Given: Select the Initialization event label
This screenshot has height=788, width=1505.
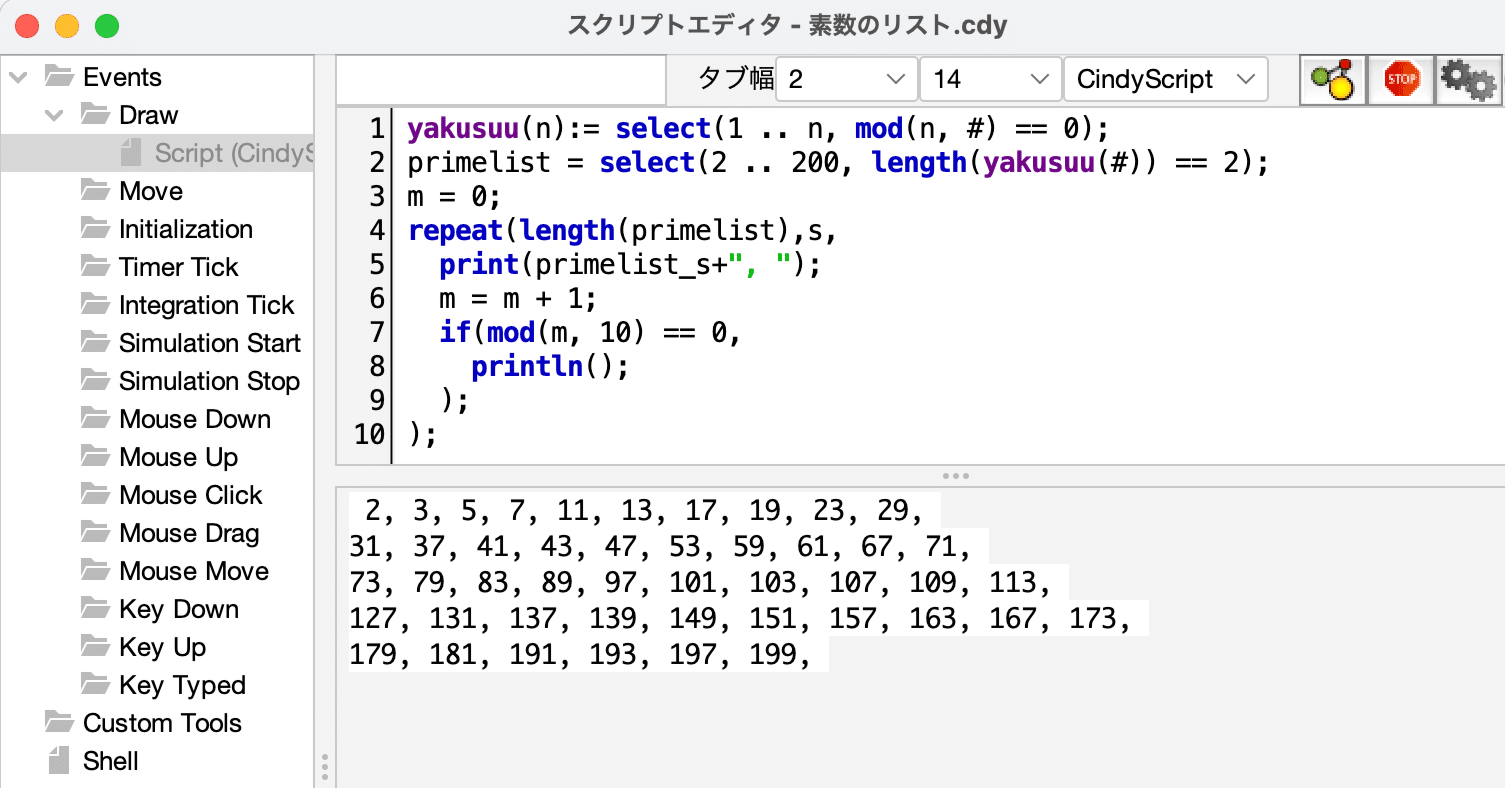Looking at the screenshot, I should (186, 229).
